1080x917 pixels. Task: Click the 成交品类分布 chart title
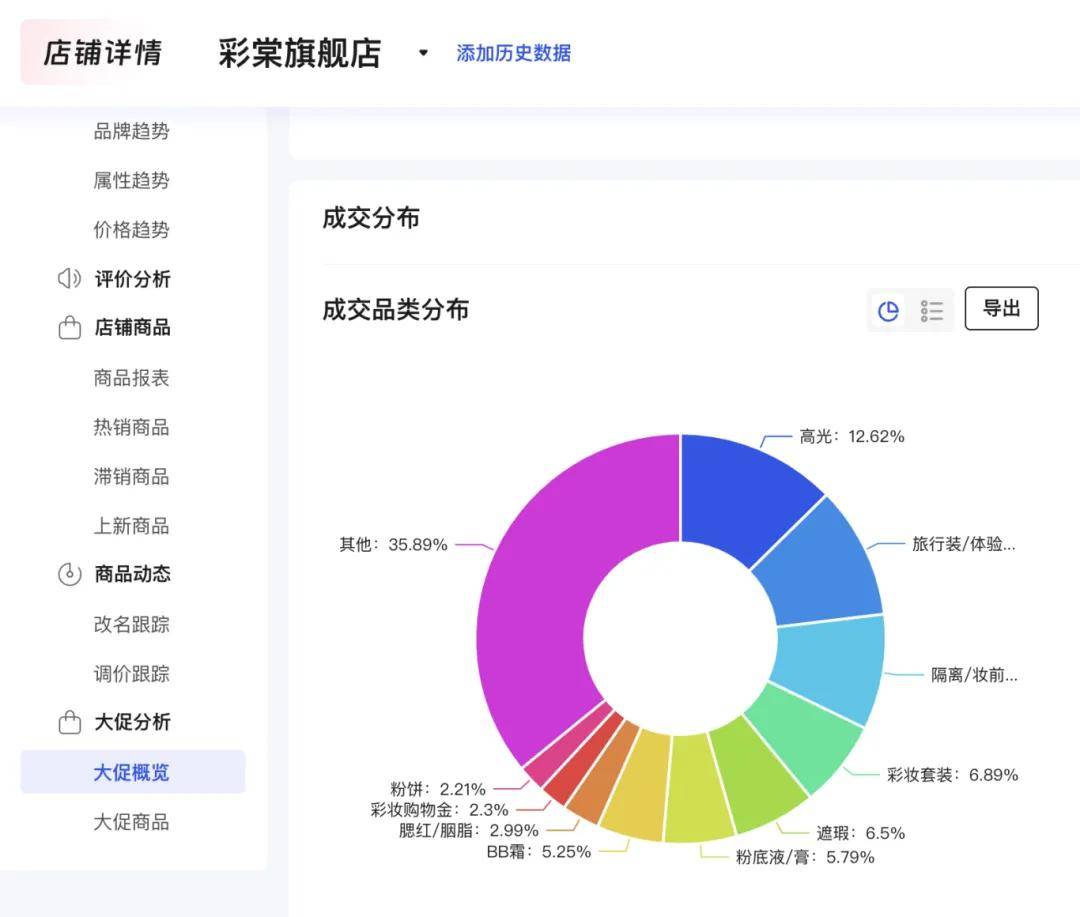pyautogui.click(x=395, y=309)
